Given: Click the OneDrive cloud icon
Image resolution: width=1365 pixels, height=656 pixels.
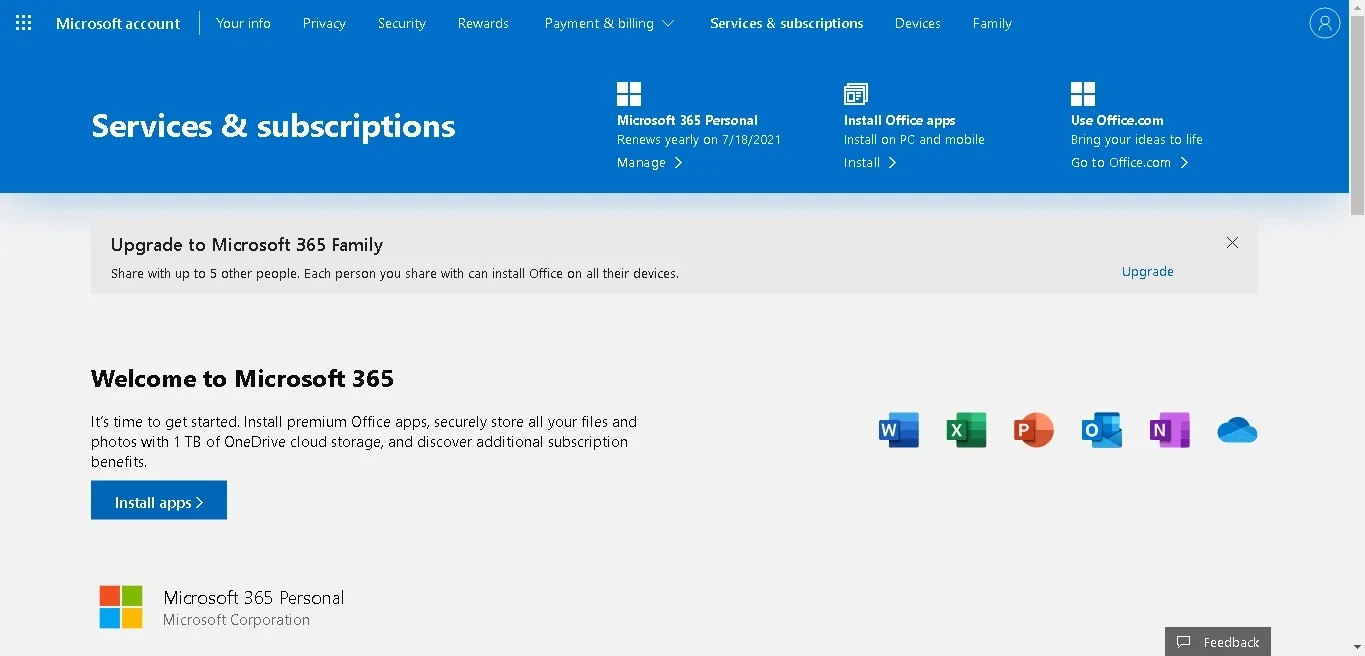Looking at the screenshot, I should [x=1237, y=431].
